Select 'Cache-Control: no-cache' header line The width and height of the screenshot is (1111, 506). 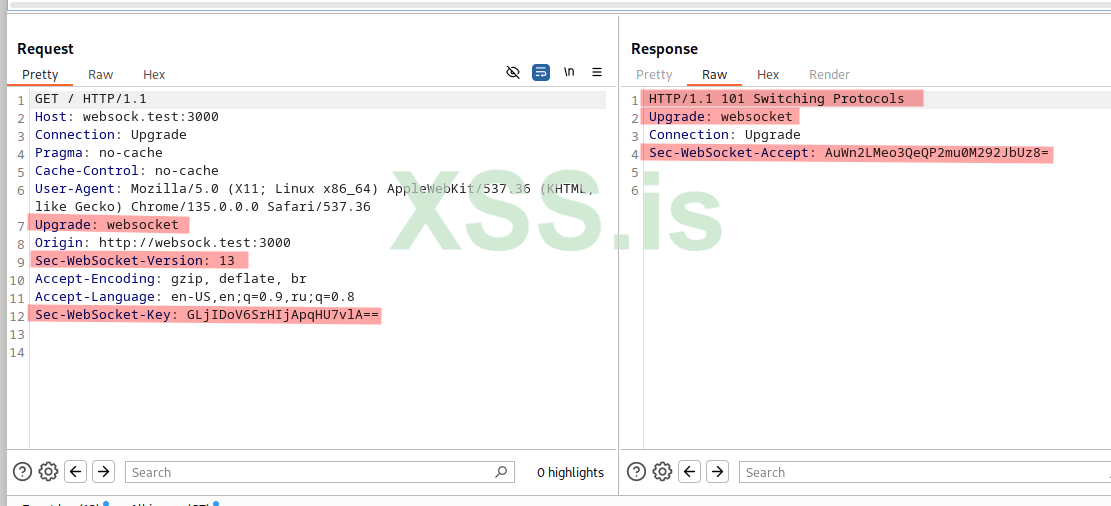pyautogui.click(x=127, y=171)
